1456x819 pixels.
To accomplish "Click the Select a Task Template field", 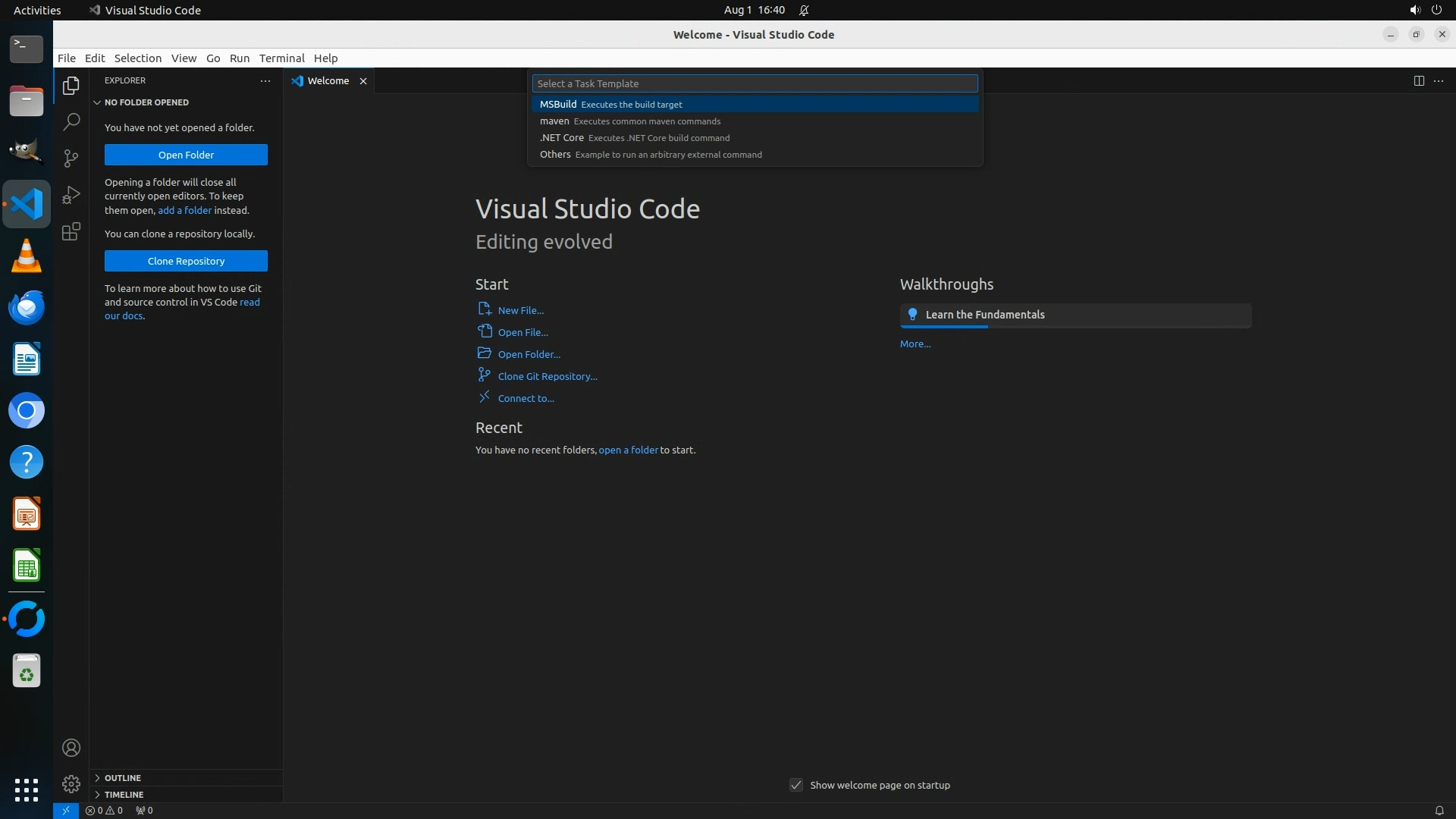I will [x=755, y=83].
